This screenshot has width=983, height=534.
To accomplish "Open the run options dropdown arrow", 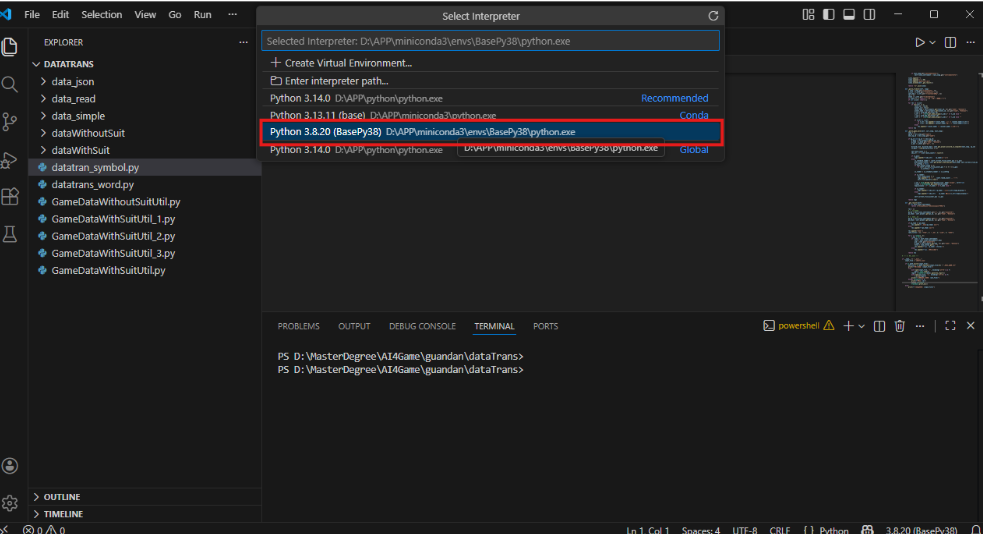I will 932,42.
